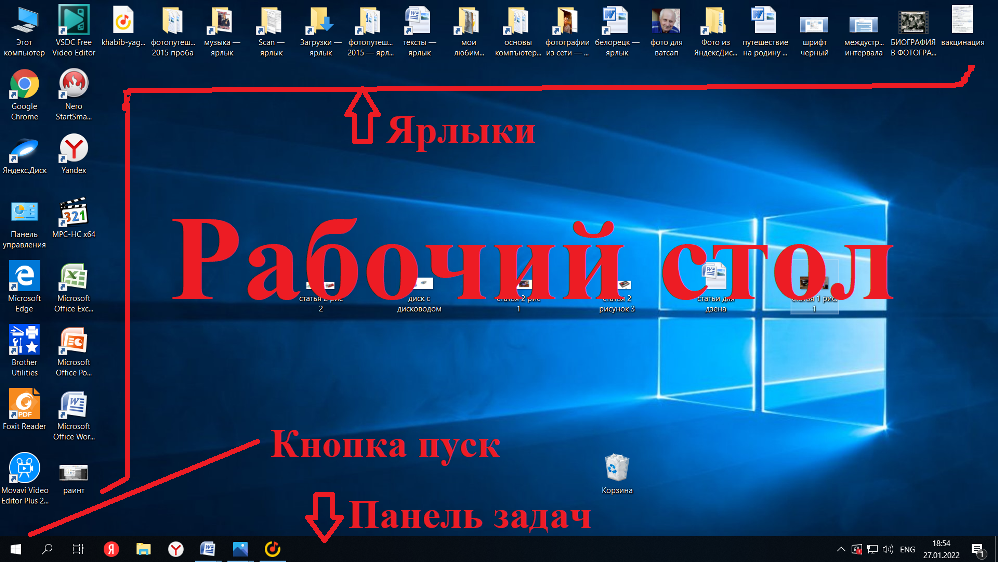The width and height of the screenshot is (998, 562).
Task: Launch VSDC Free Video Editor shortcut
Action: tap(73, 30)
